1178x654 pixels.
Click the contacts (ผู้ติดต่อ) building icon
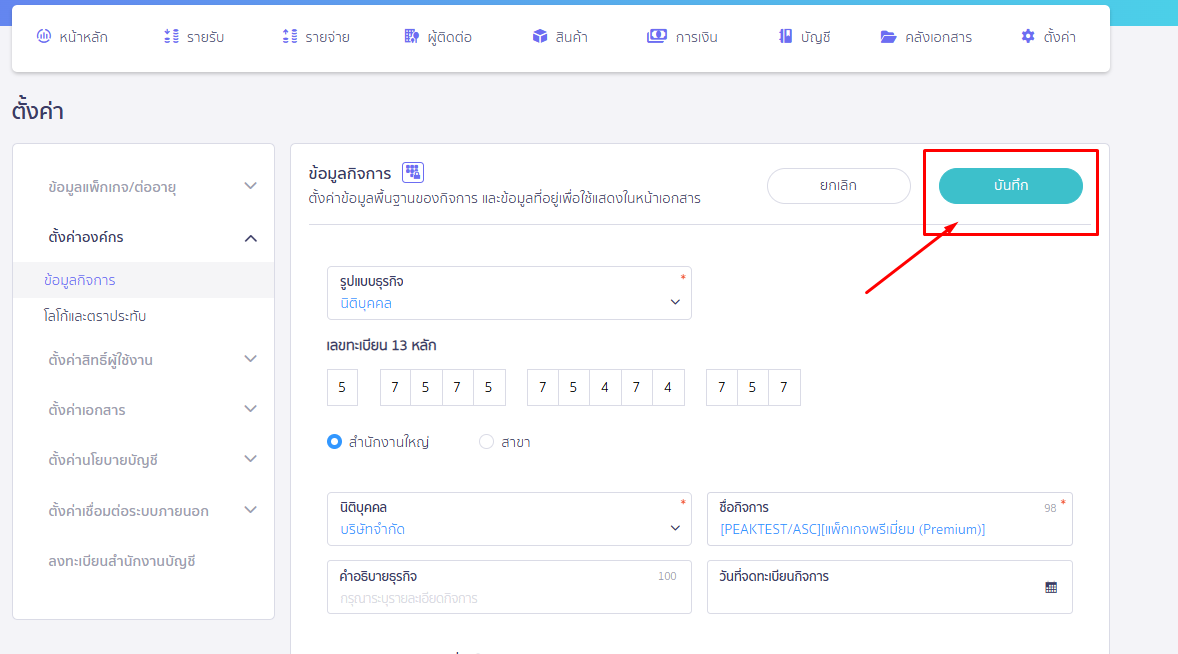coord(411,37)
